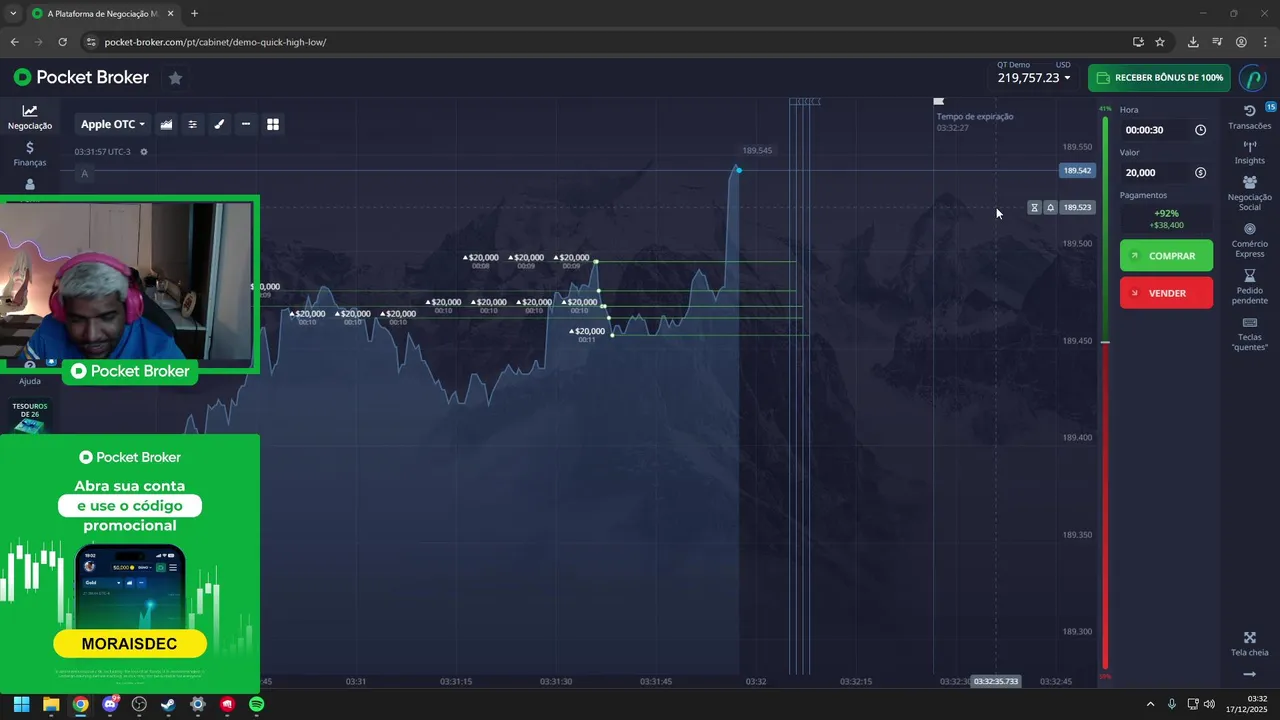Open Steam from the taskbar
Viewport: 1280px width, 720px height.
(x=168, y=704)
